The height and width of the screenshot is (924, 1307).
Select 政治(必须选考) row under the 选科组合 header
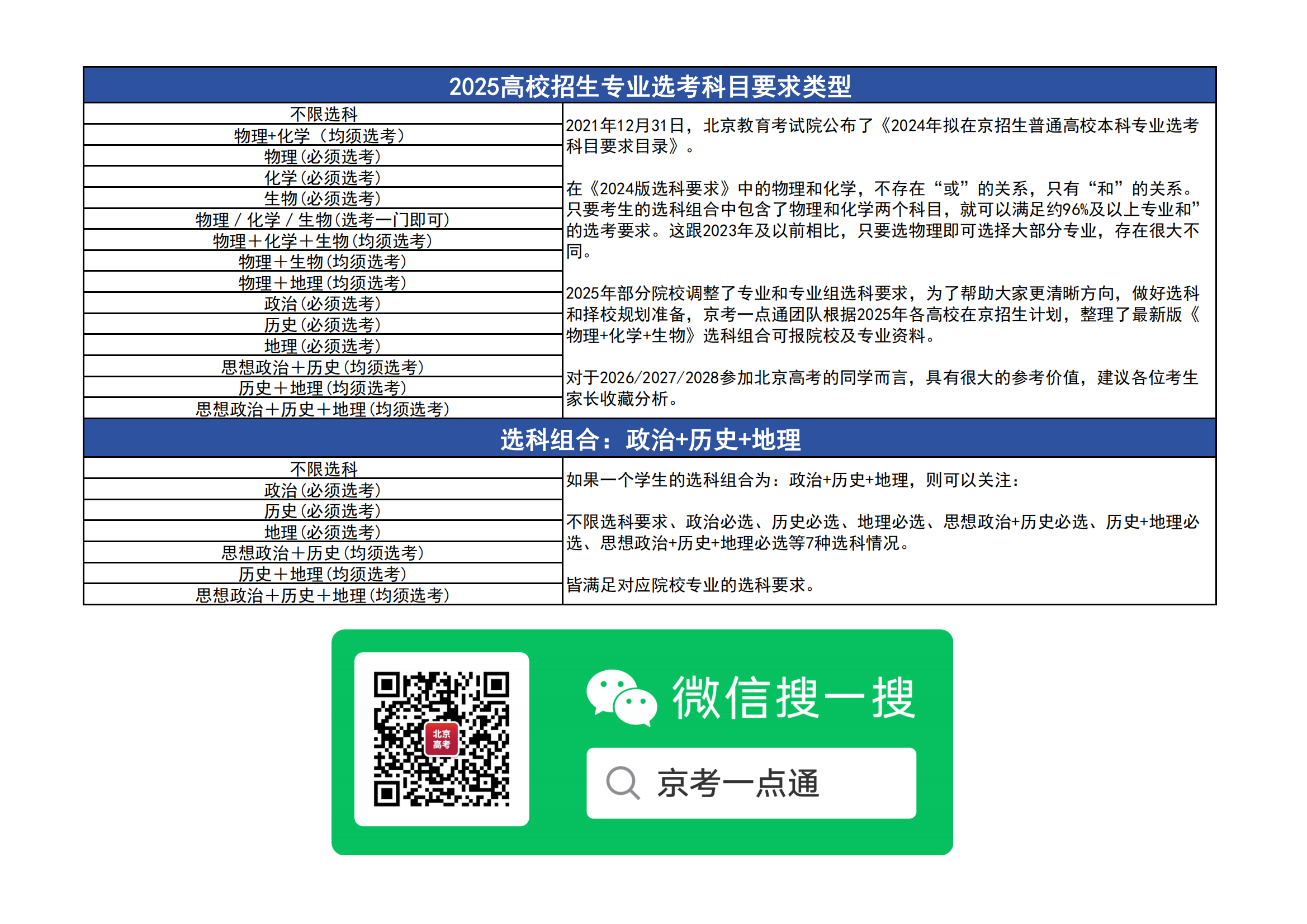[x=323, y=490]
